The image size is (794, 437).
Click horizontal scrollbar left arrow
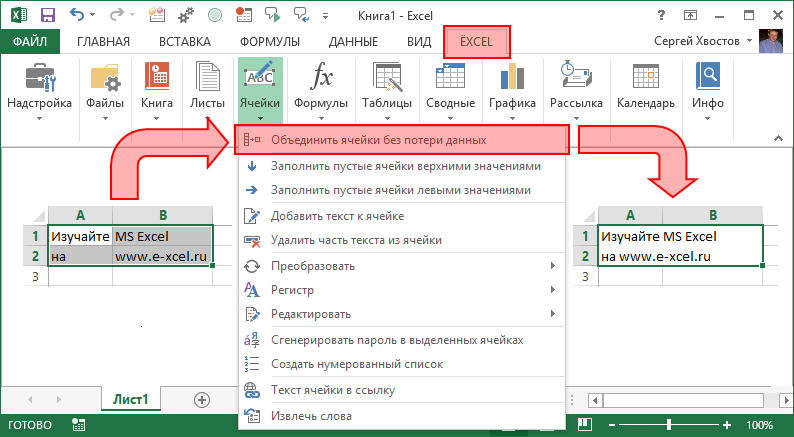pos(595,401)
